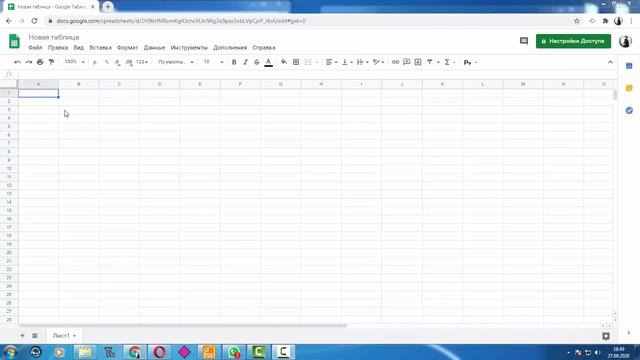Click the Redo arrow in toolbar

click(x=29, y=62)
